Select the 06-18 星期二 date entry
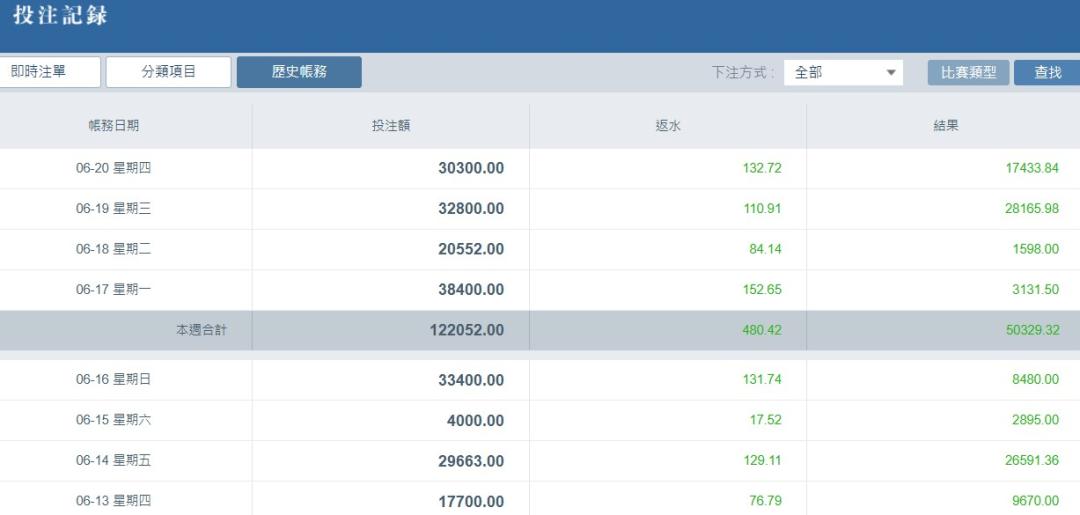 click(113, 249)
